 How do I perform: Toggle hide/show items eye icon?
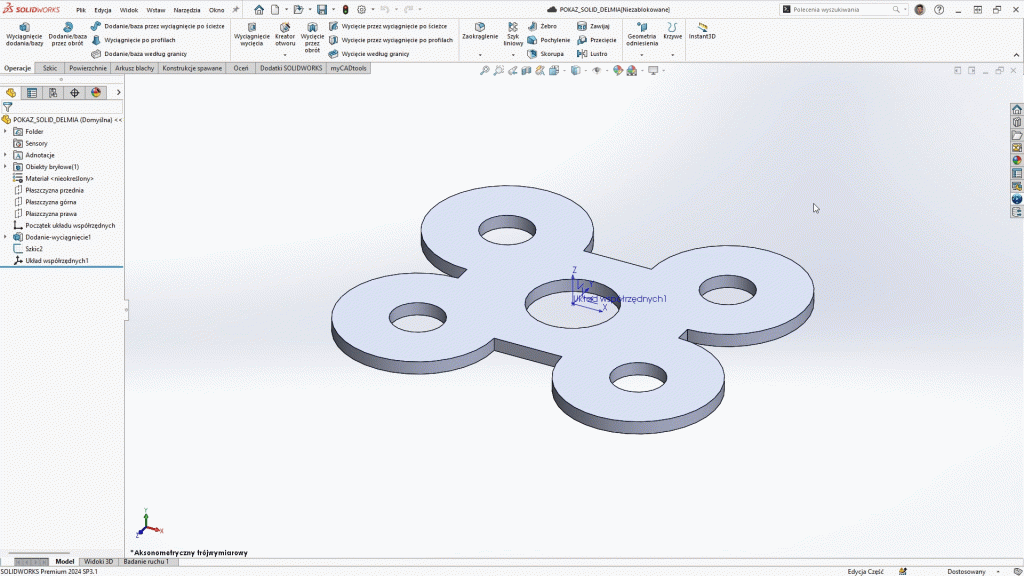coord(596,71)
